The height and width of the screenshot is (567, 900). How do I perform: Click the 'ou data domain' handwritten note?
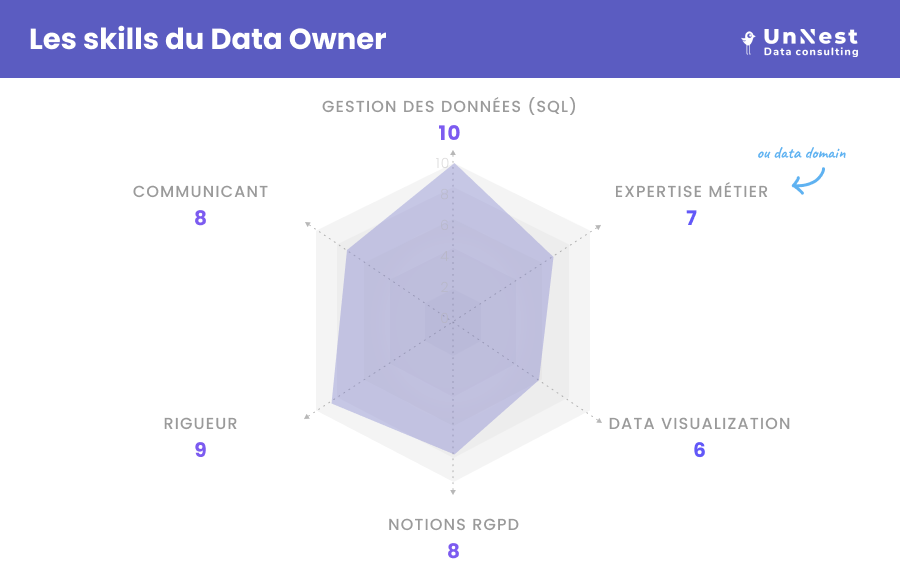801,154
